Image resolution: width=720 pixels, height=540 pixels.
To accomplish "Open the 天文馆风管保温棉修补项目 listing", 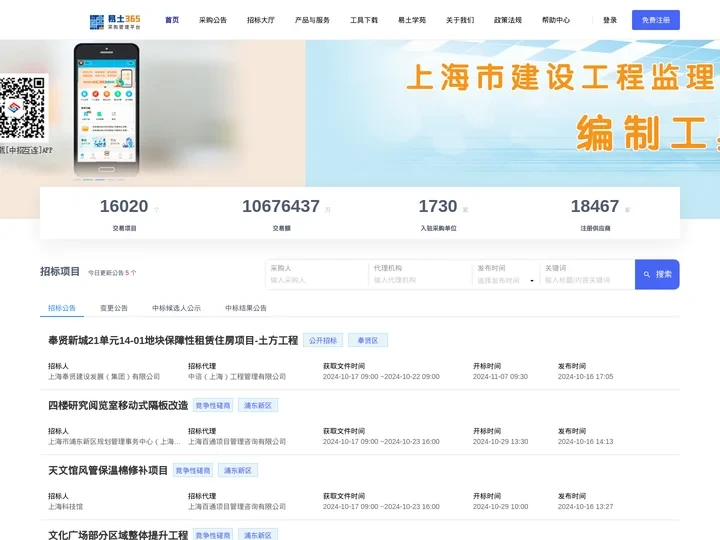I will point(108,470).
